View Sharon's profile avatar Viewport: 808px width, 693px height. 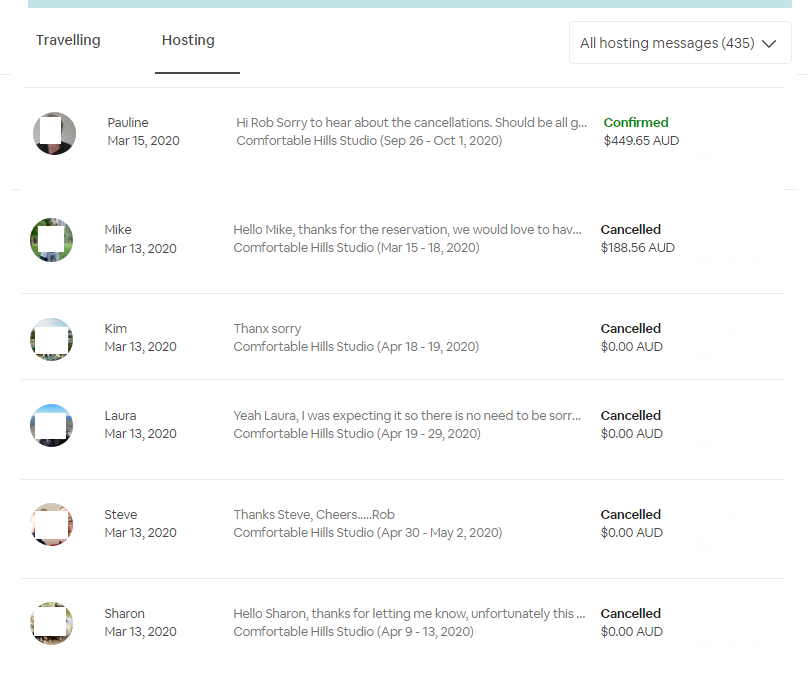(x=51, y=623)
